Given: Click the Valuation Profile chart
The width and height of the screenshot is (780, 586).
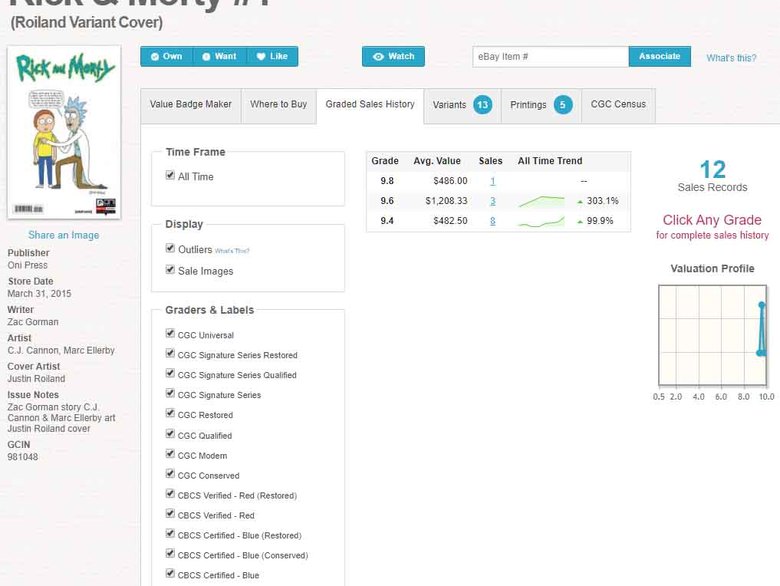Looking at the screenshot, I should [x=712, y=335].
